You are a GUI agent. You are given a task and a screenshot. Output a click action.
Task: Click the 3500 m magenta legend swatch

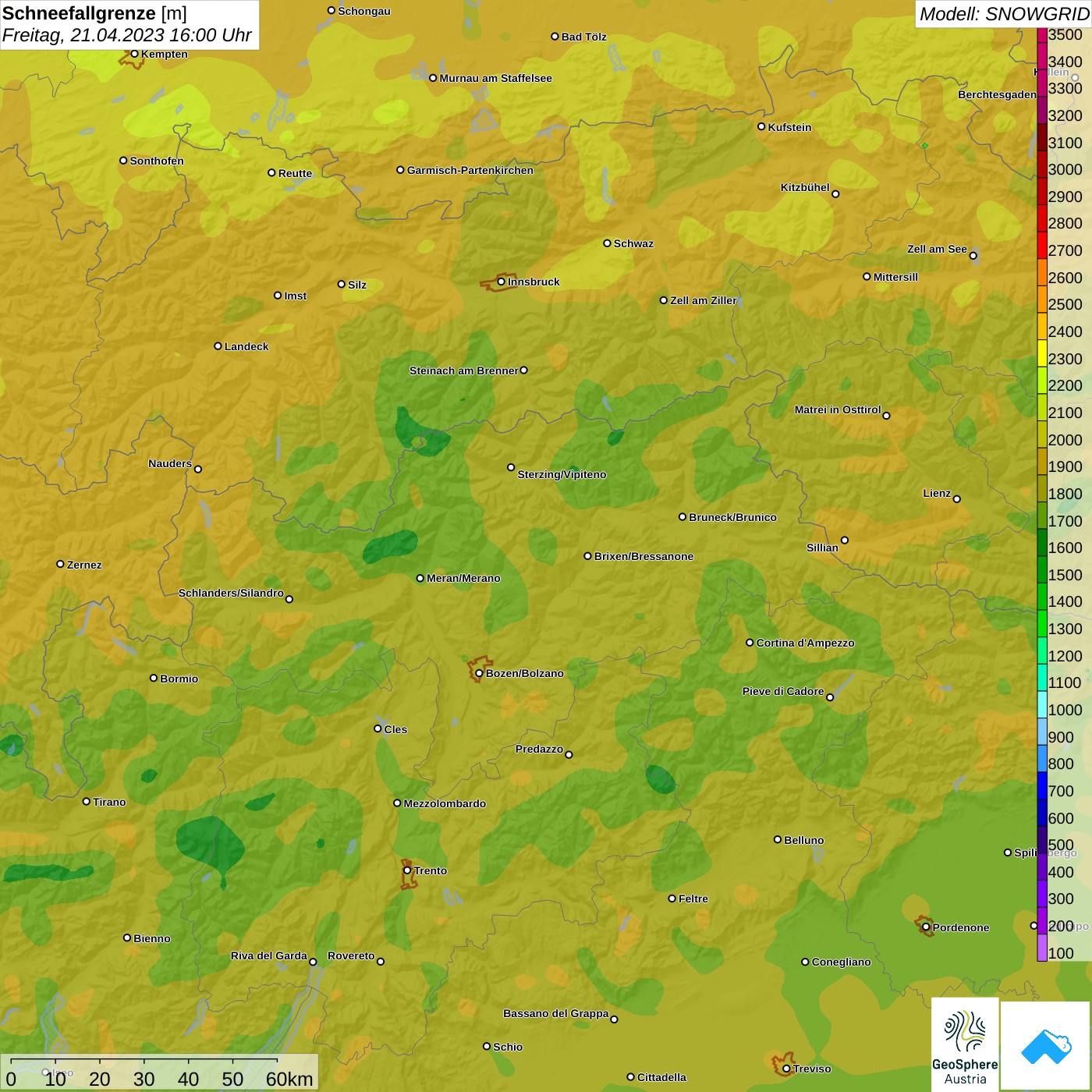(1042, 35)
